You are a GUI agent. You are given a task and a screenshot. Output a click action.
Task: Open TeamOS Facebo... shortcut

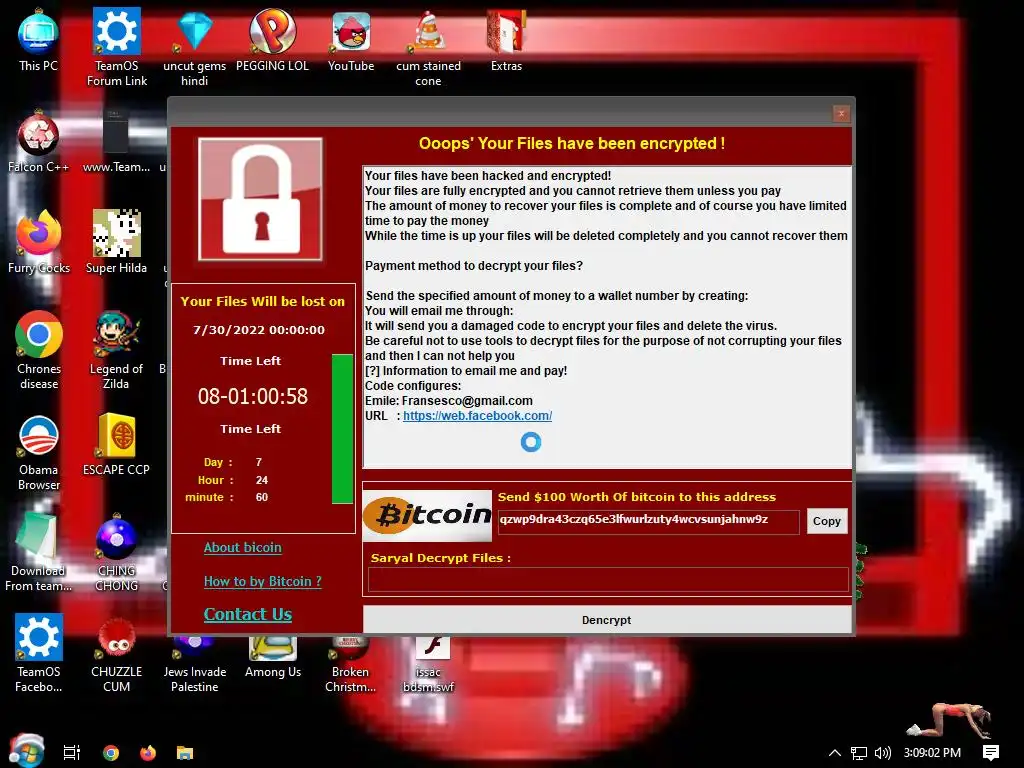[x=39, y=653]
